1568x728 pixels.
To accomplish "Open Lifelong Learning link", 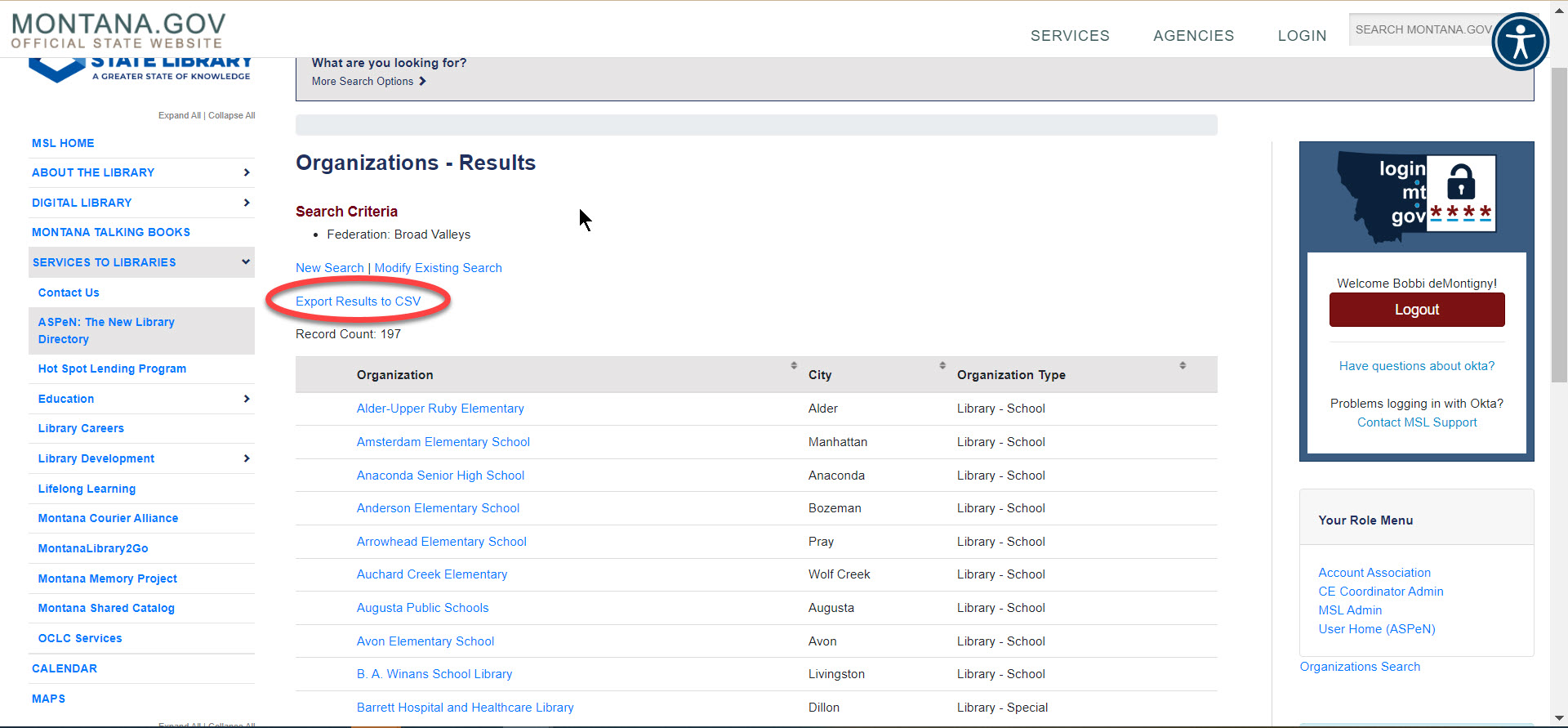I will [x=87, y=489].
